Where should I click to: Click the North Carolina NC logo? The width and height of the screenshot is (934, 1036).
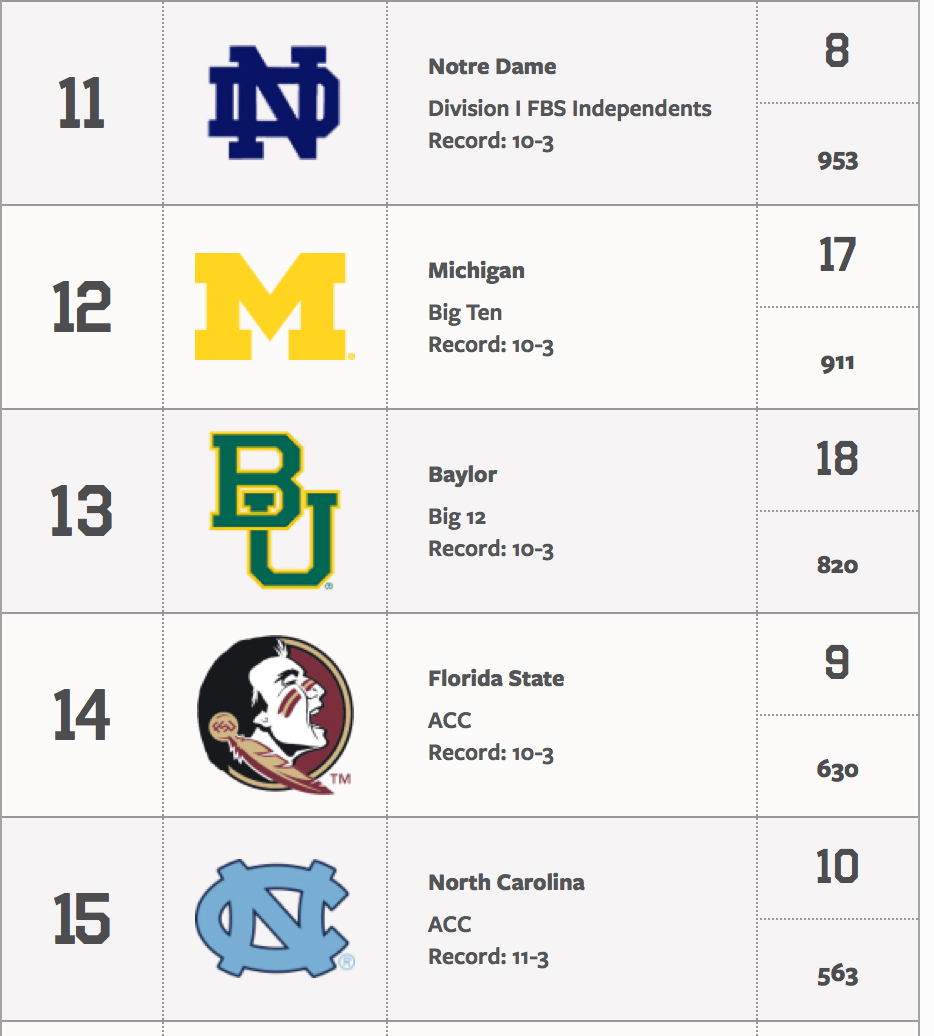coord(273,918)
